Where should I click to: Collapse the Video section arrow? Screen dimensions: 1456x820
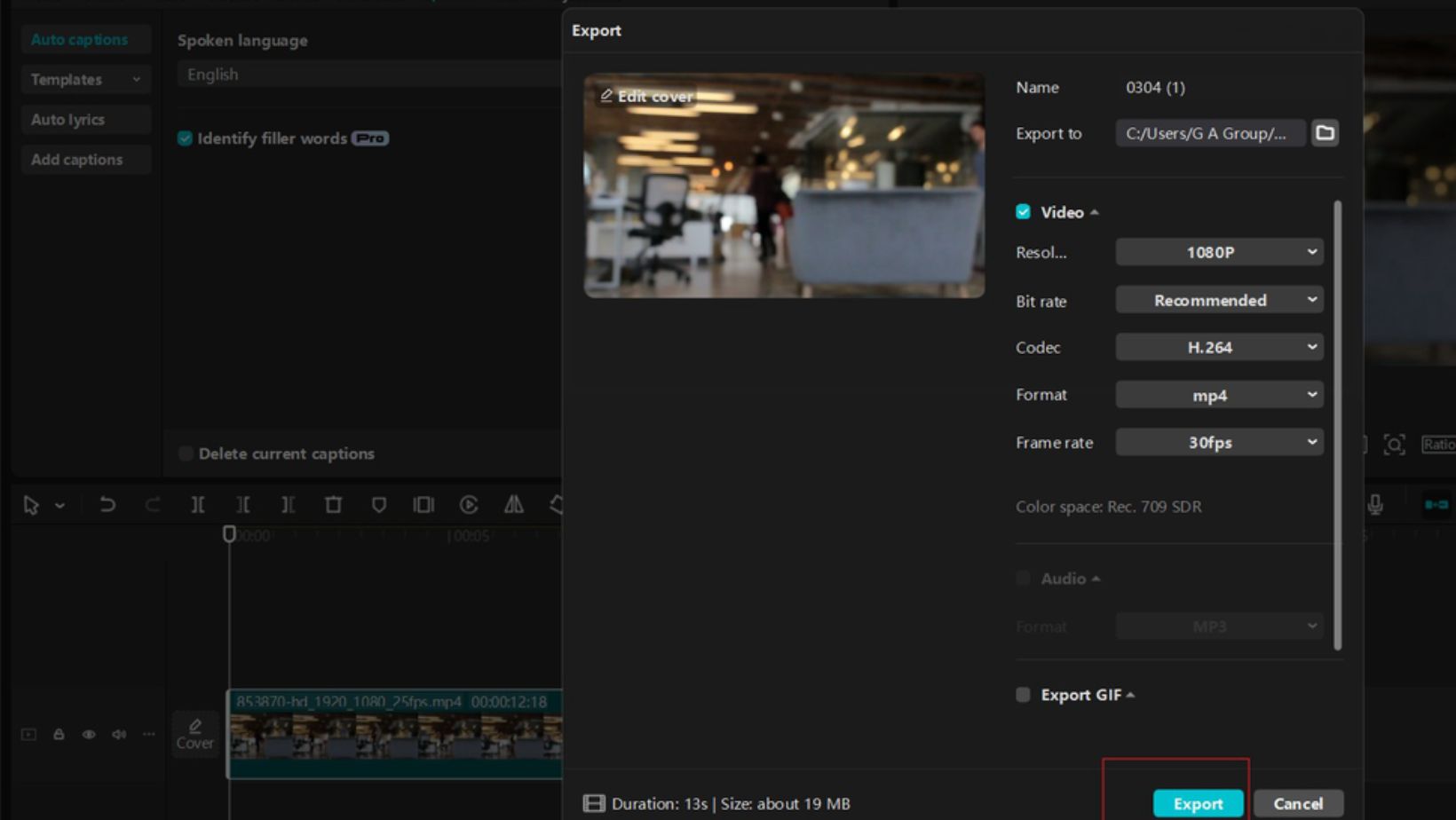coord(1095,212)
